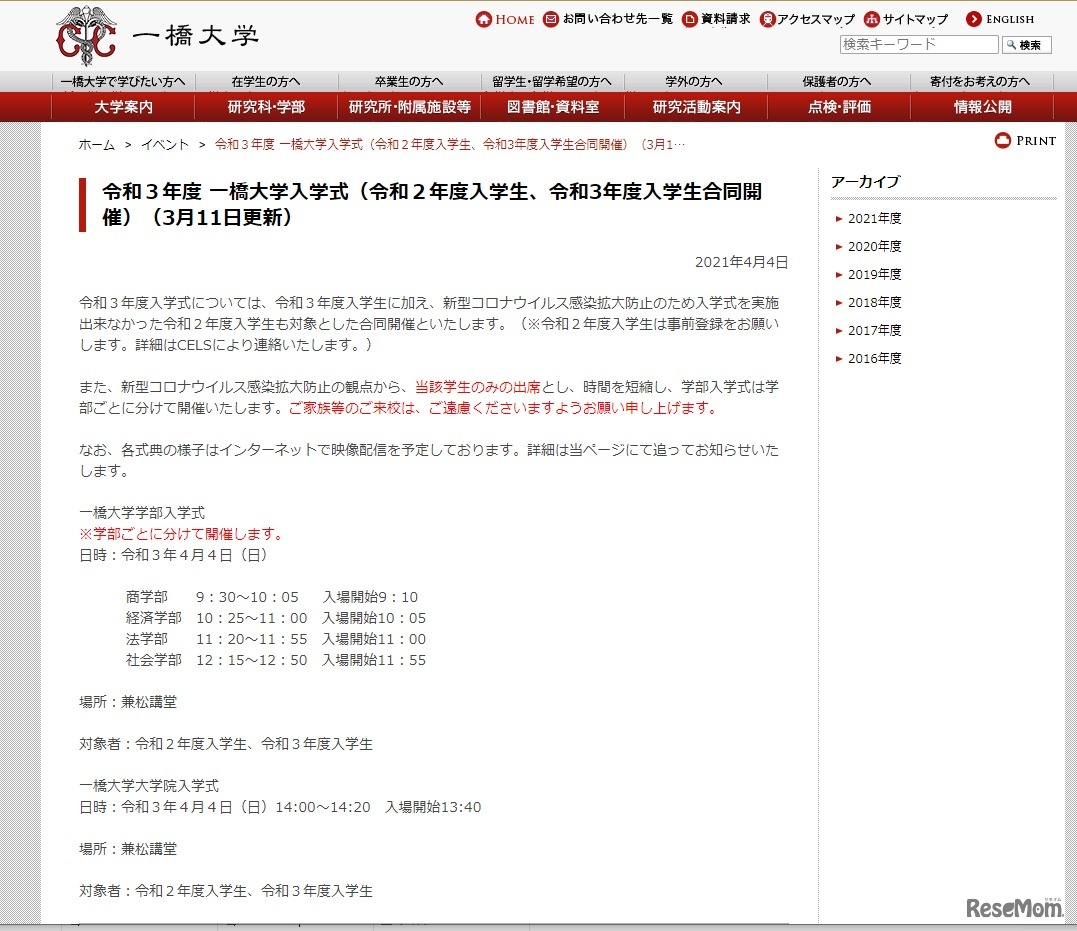The image size is (1077, 931).
Task: Select 研究活動案内 in red menu
Action: (696, 107)
